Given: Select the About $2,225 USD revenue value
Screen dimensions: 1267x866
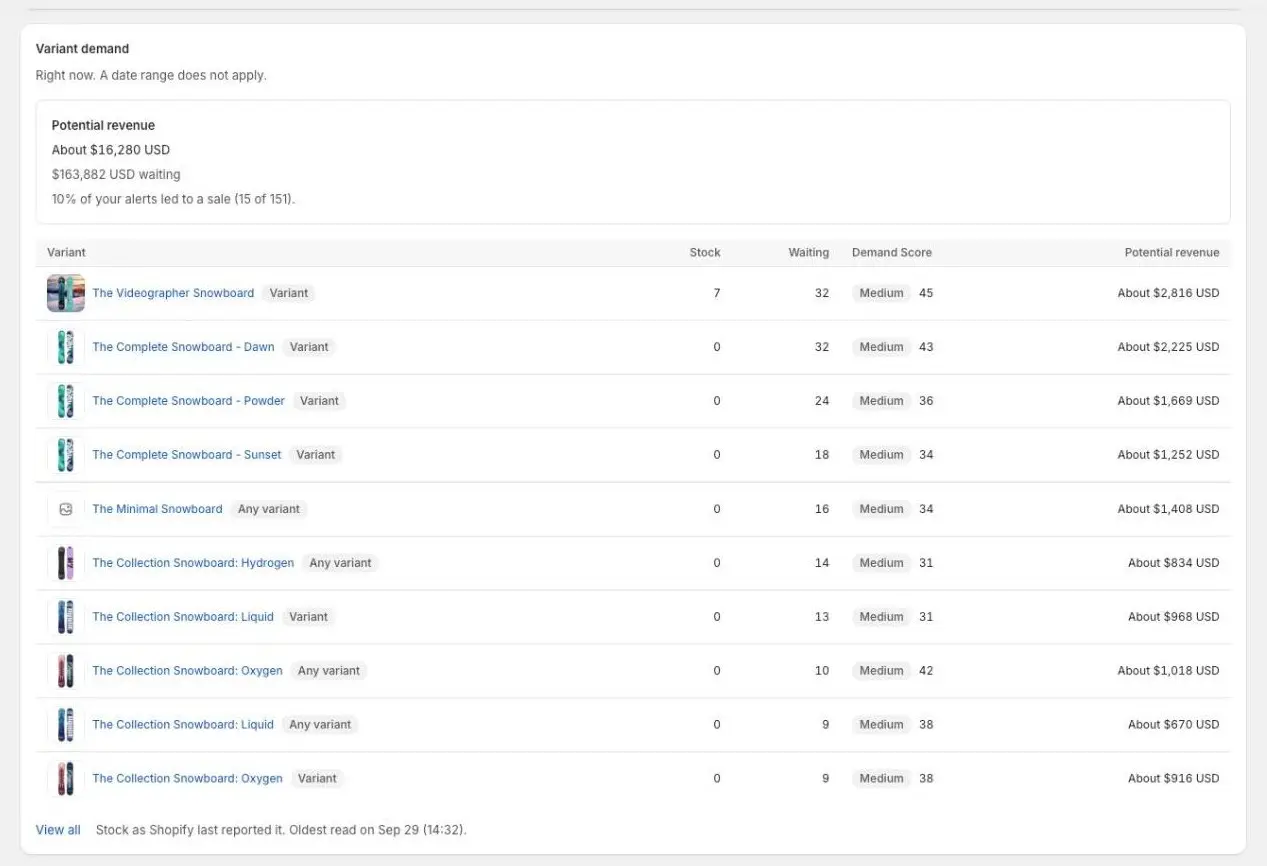Looking at the screenshot, I should [x=1168, y=347].
